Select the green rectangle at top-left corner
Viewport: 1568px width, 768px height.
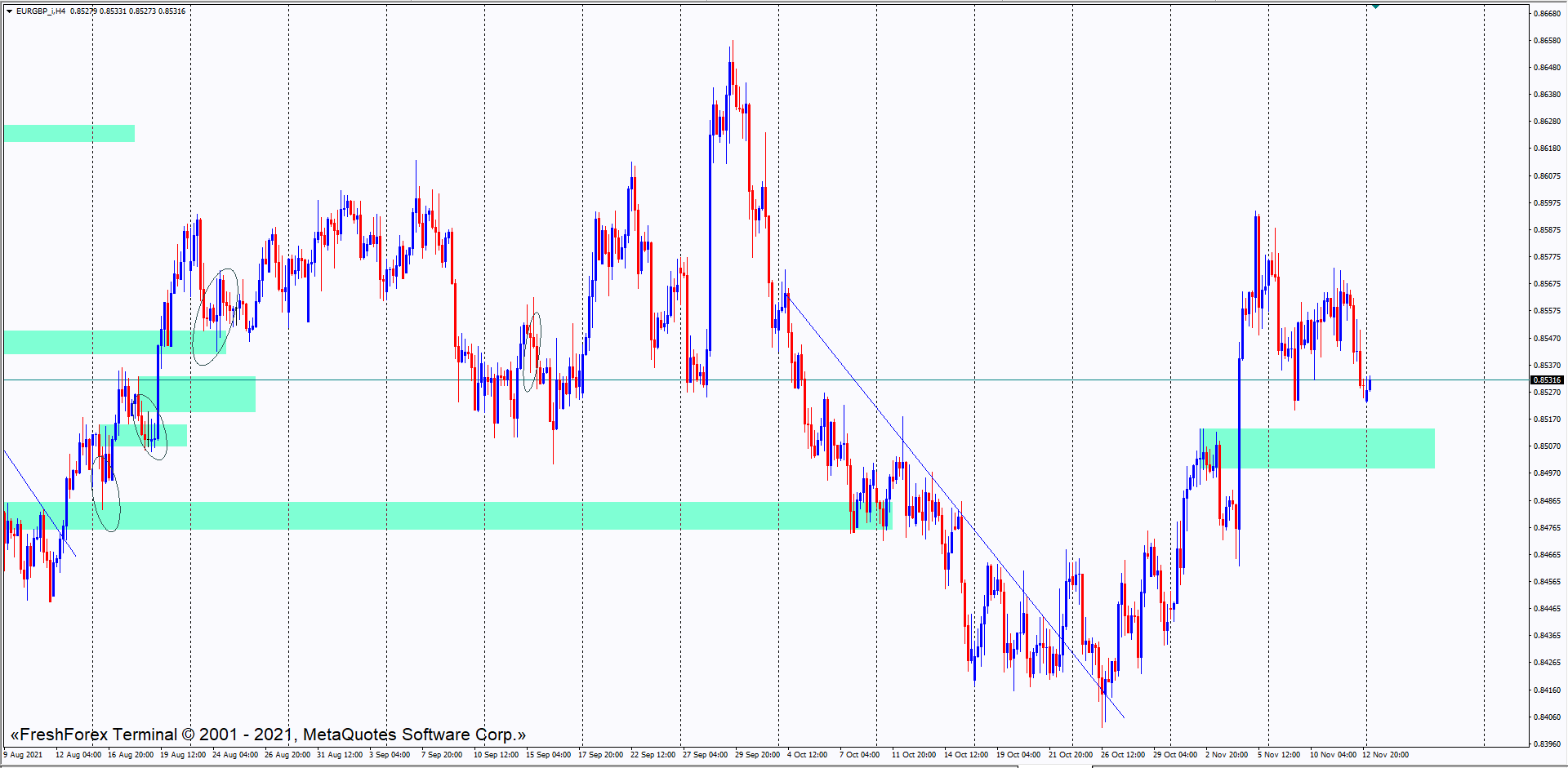(69, 133)
